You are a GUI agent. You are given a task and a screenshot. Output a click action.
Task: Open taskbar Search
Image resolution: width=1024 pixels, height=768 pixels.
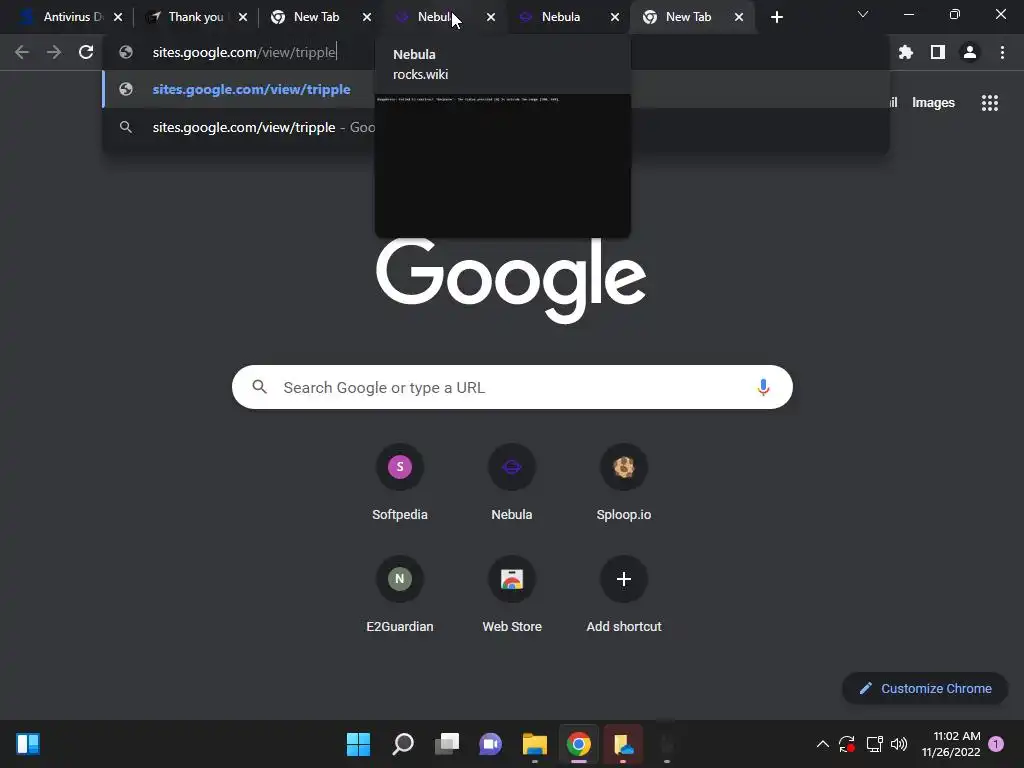402,744
